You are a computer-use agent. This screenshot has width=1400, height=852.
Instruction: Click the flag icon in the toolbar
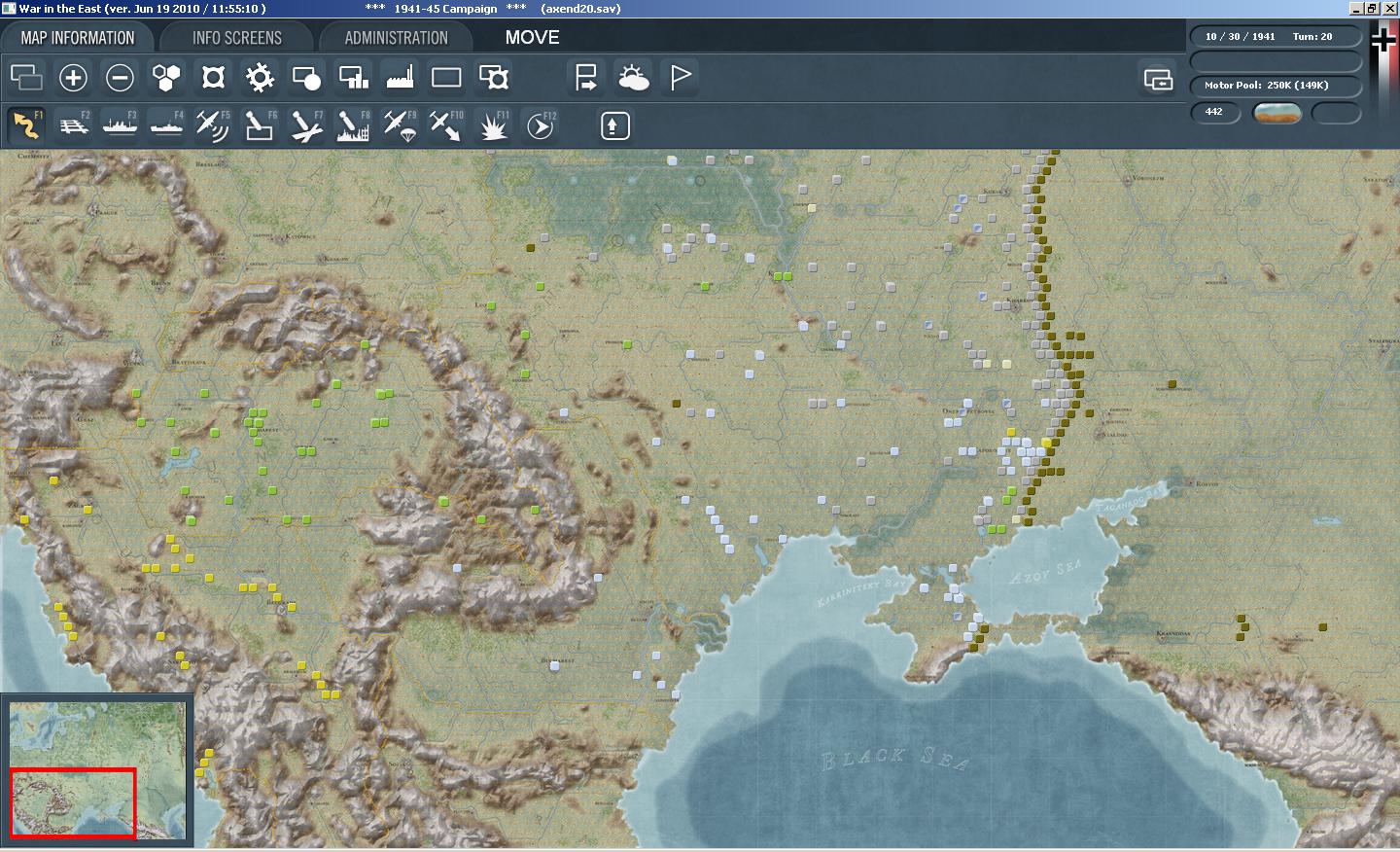click(x=681, y=78)
